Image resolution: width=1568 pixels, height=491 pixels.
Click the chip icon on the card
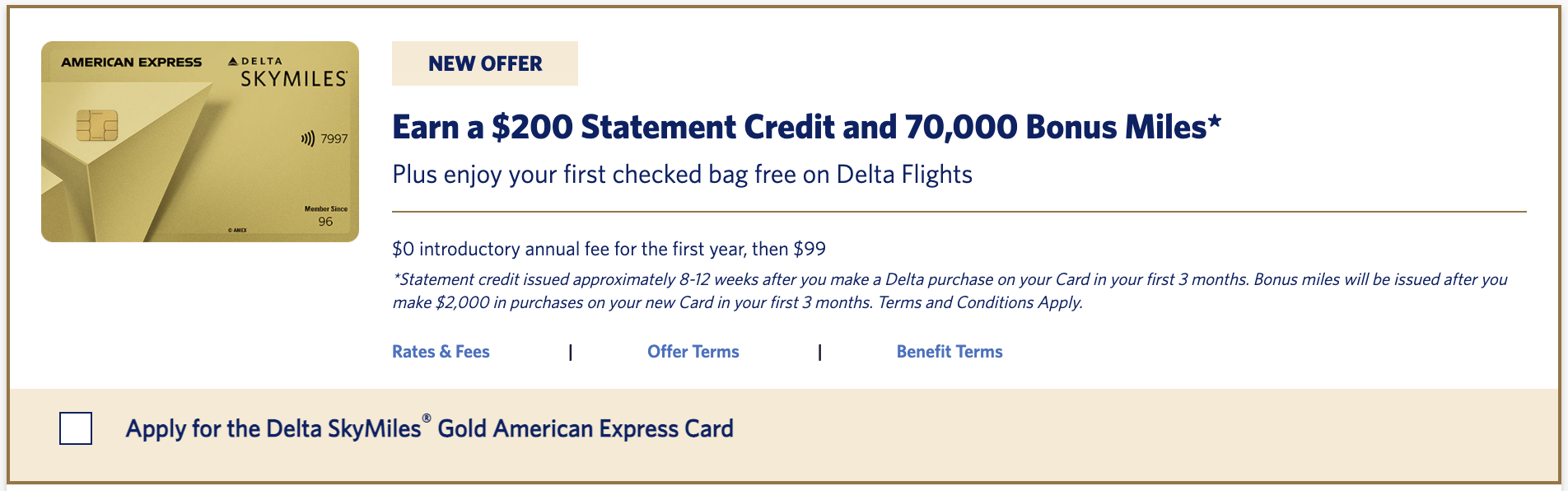(x=97, y=125)
